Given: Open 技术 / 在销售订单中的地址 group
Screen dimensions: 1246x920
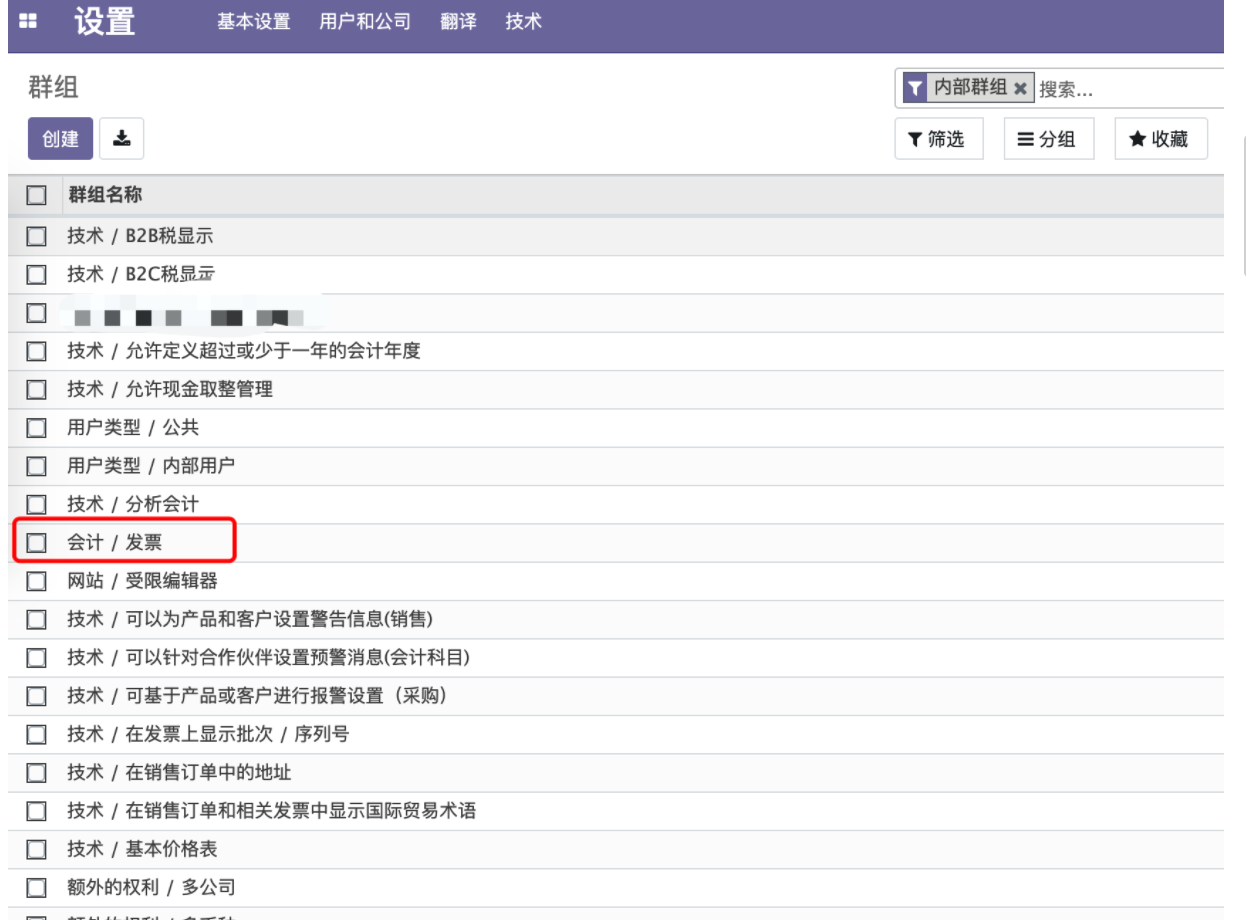Looking at the screenshot, I should coord(179,773).
